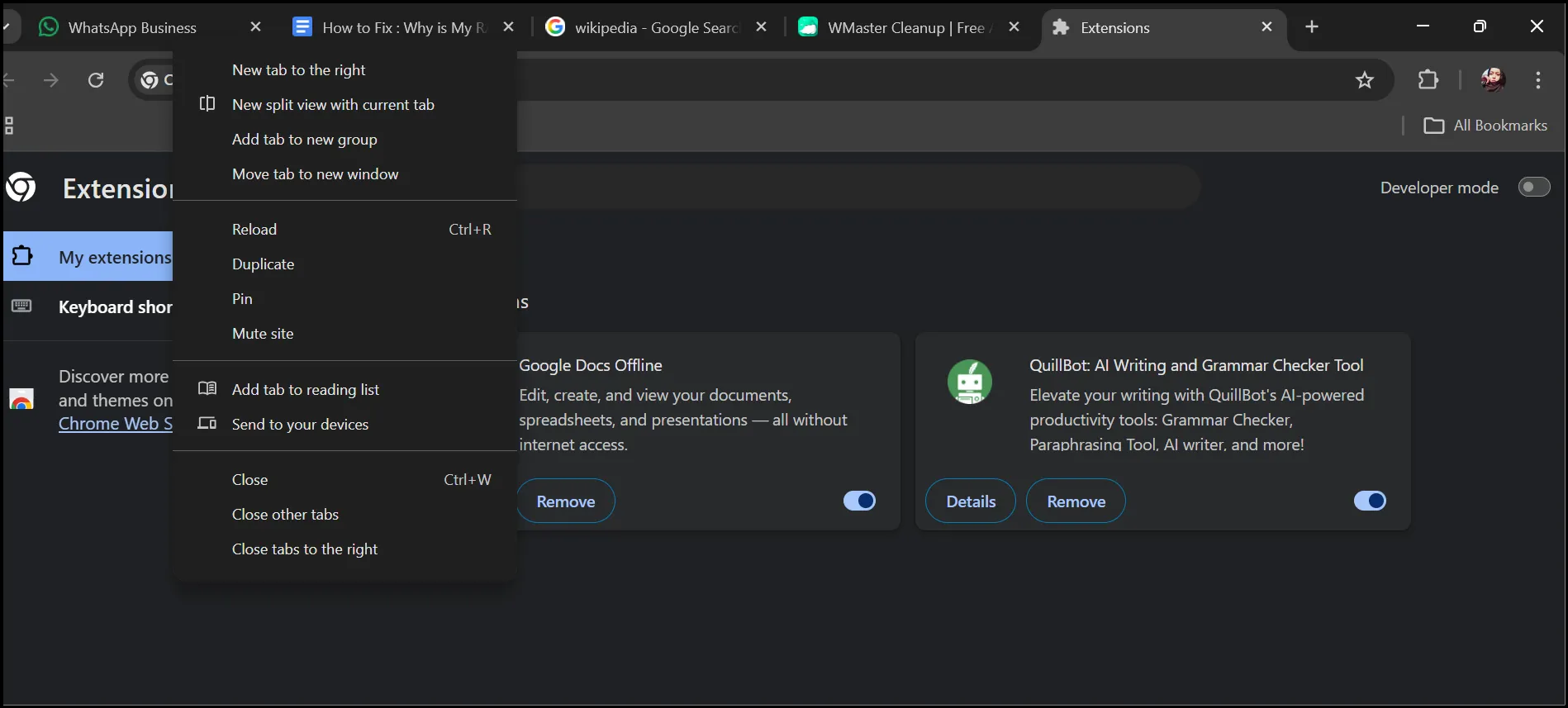The height and width of the screenshot is (708, 1568).
Task: Choose Reload from context menu
Action: [x=345, y=230]
